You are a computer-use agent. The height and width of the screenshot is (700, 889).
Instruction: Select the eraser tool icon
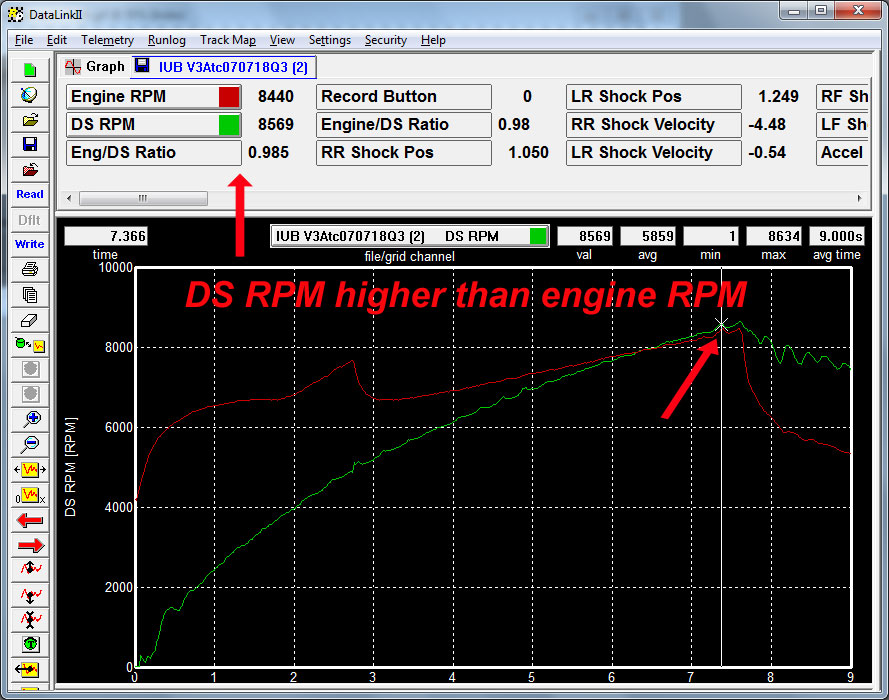pos(30,319)
